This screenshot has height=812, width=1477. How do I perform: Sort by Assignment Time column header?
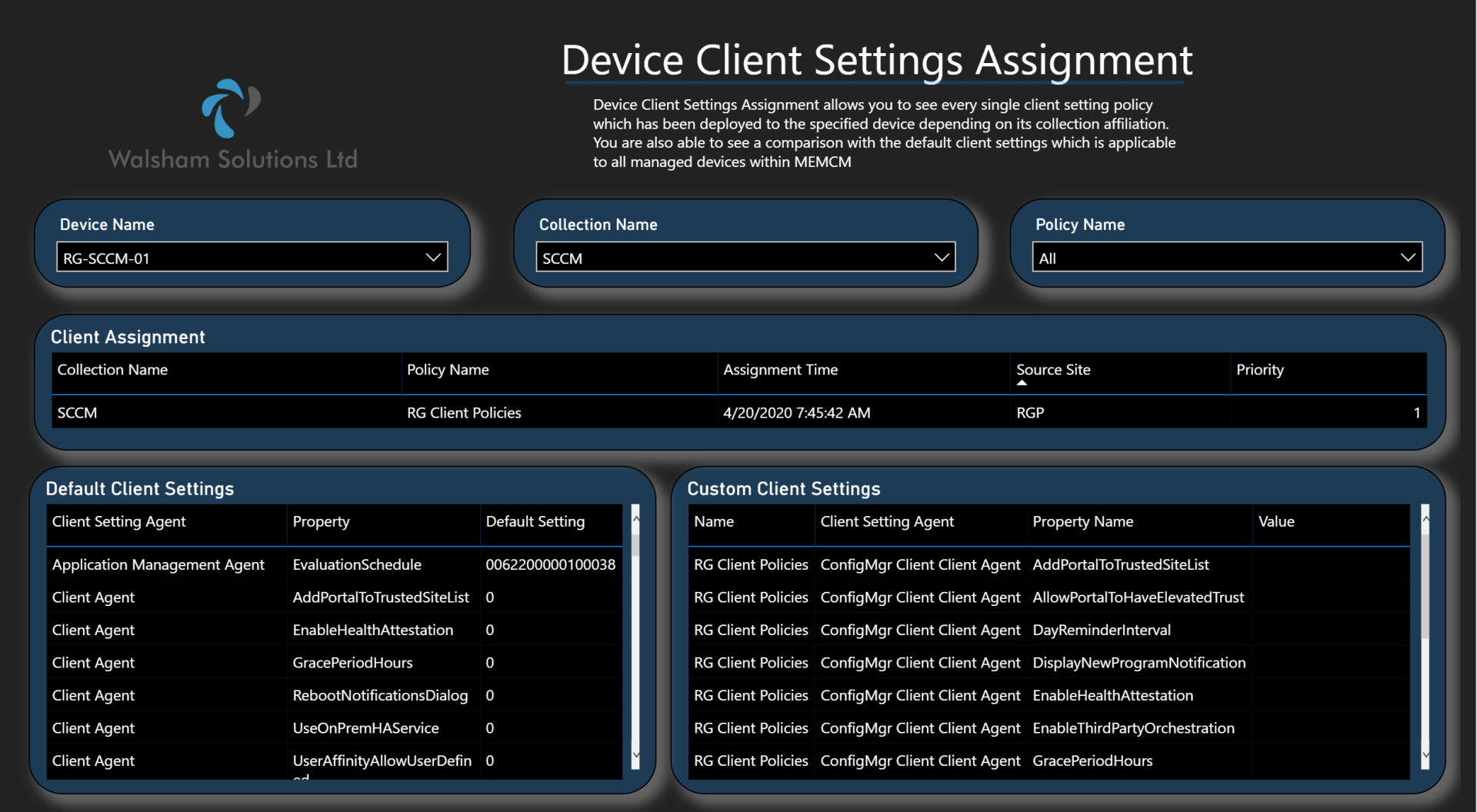pyautogui.click(x=780, y=370)
